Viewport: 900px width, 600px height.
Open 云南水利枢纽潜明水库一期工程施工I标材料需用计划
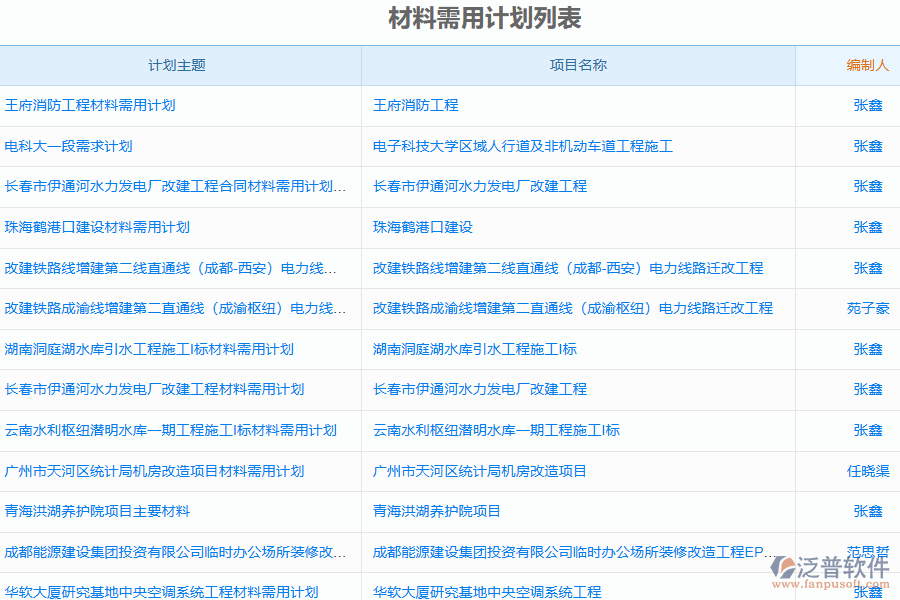[x=148, y=430]
